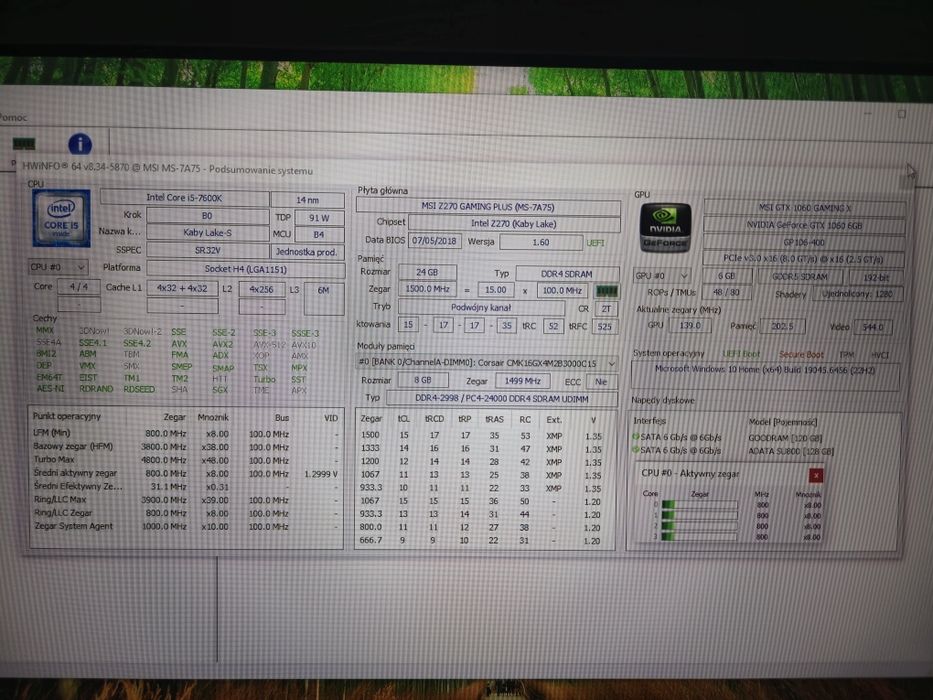Open the GPU #0 selector dropdown
The width and height of the screenshot is (933, 700).
point(662,276)
